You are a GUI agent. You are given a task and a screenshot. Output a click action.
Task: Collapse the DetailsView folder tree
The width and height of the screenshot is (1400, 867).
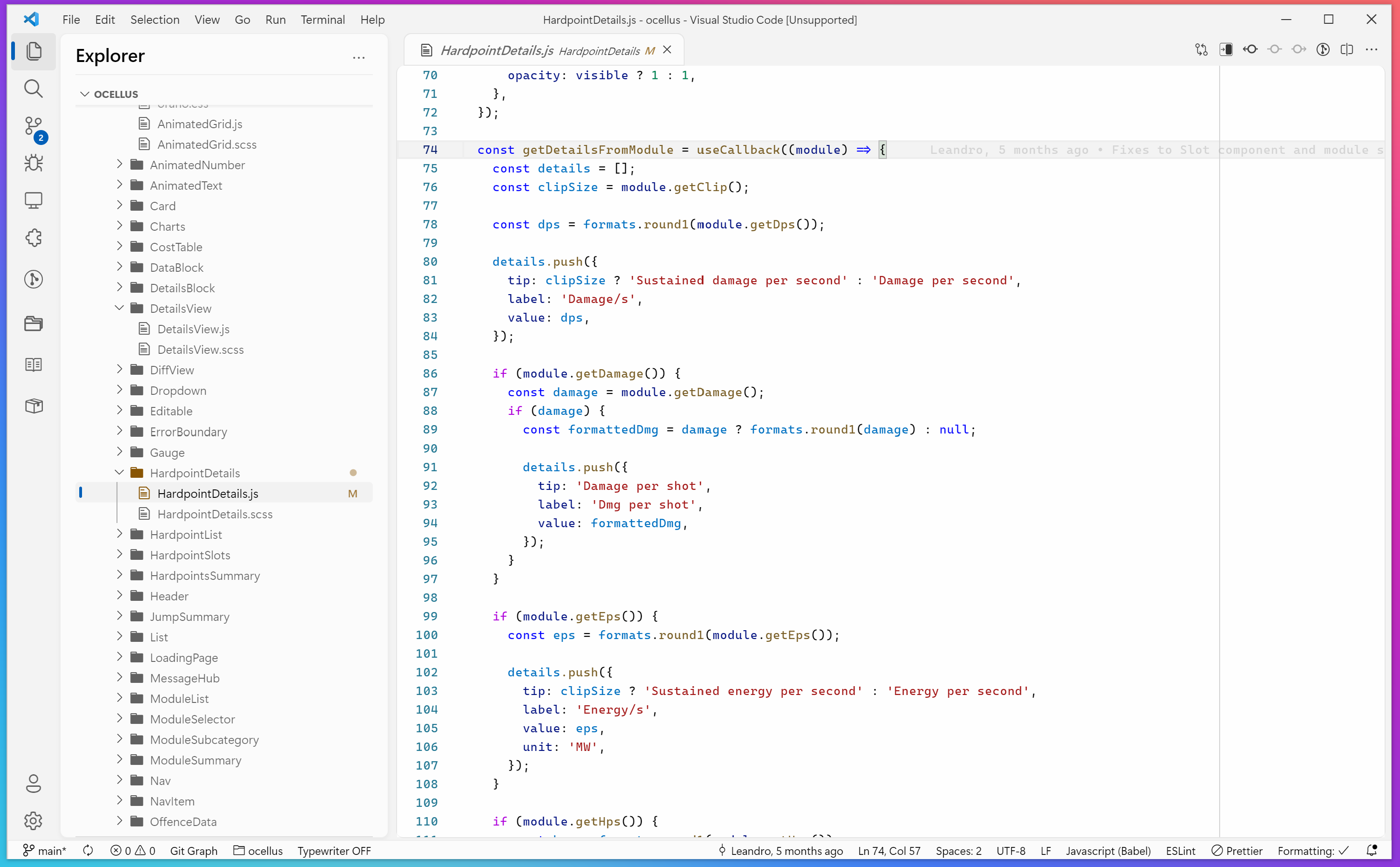pos(118,308)
